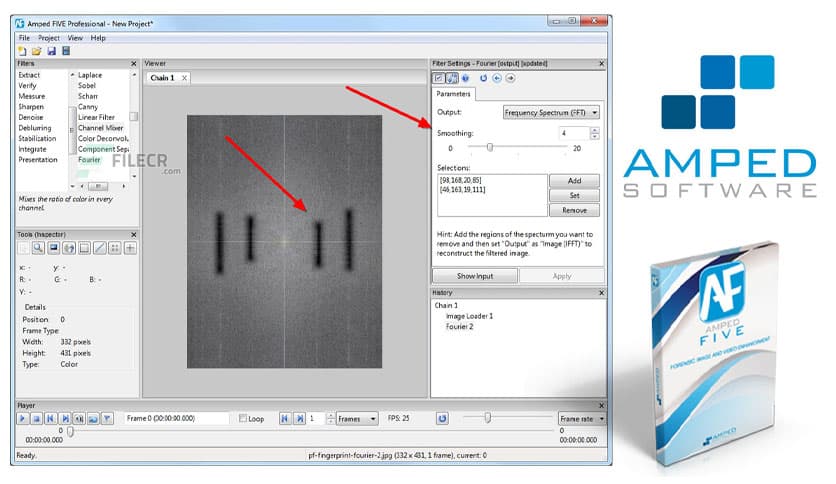Click the filmstrip icon in main toolbar
Image resolution: width=836 pixels, height=484 pixels.
click(66, 51)
